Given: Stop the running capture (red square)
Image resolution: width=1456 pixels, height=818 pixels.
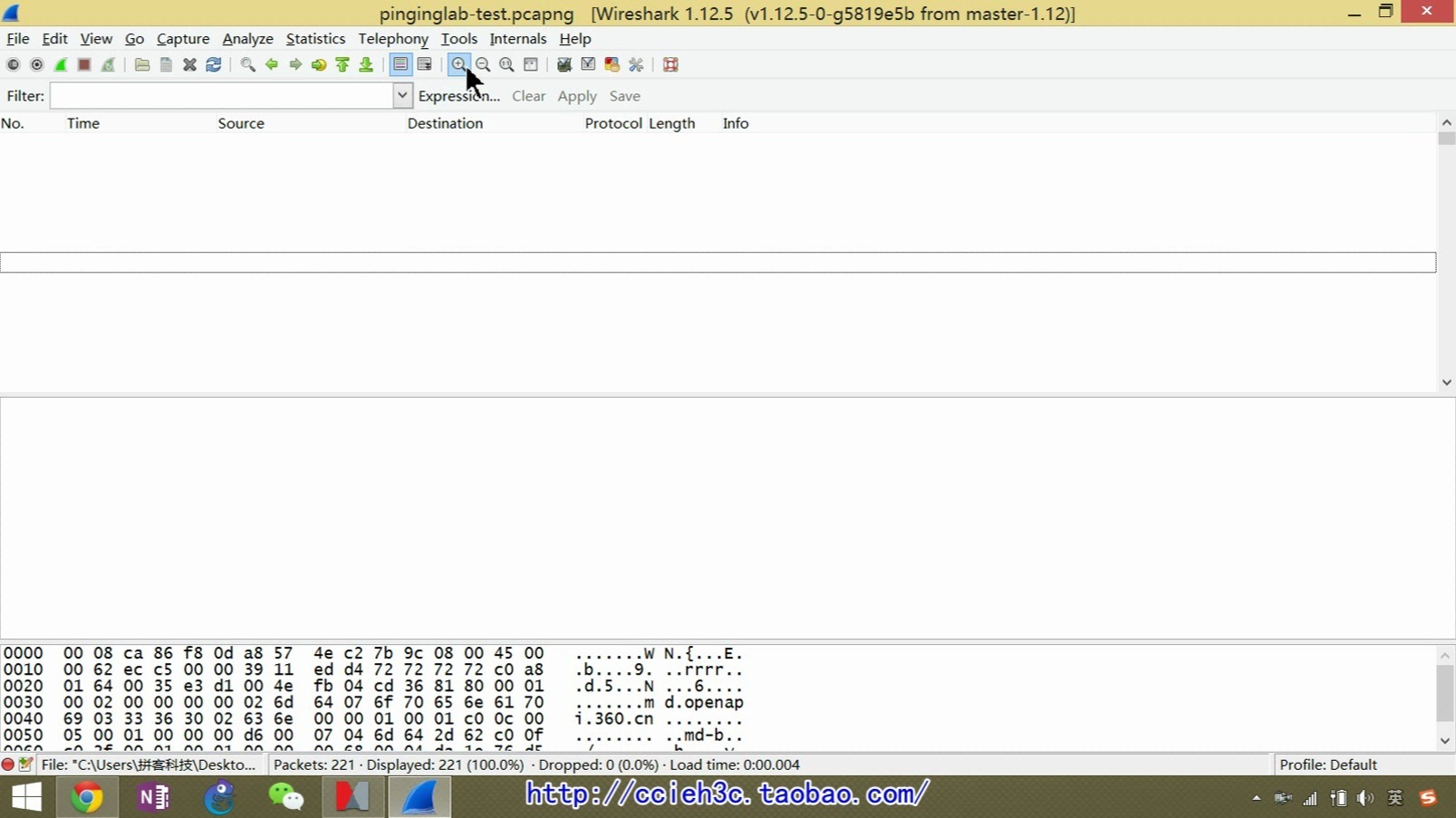Looking at the screenshot, I should [x=84, y=64].
